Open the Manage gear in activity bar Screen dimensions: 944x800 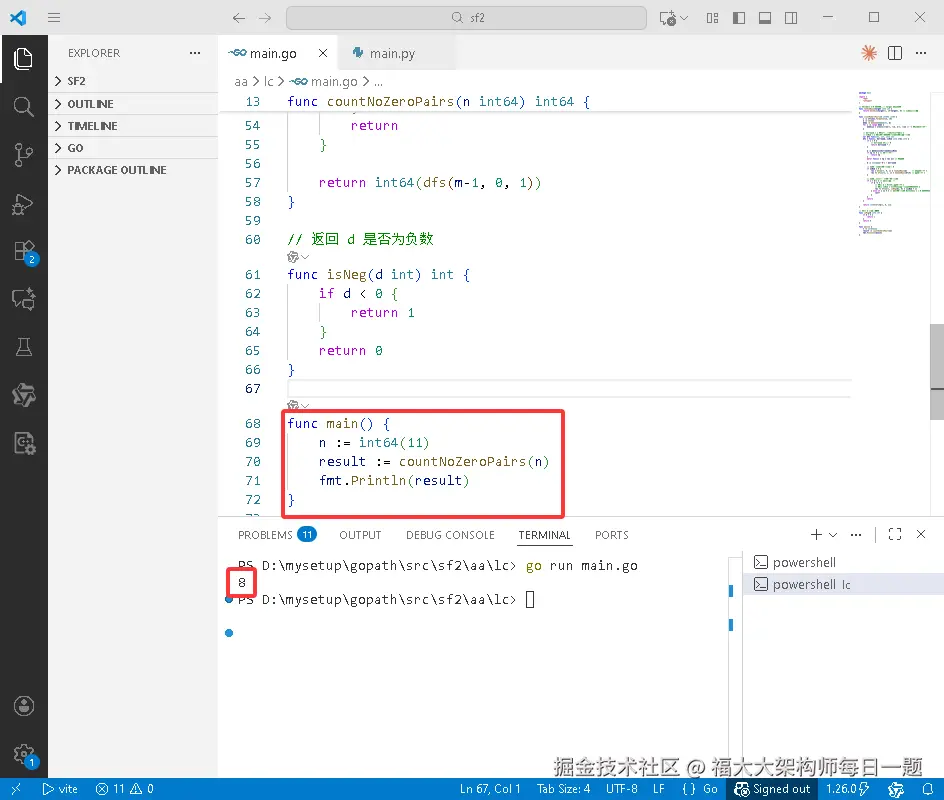(x=25, y=755)
